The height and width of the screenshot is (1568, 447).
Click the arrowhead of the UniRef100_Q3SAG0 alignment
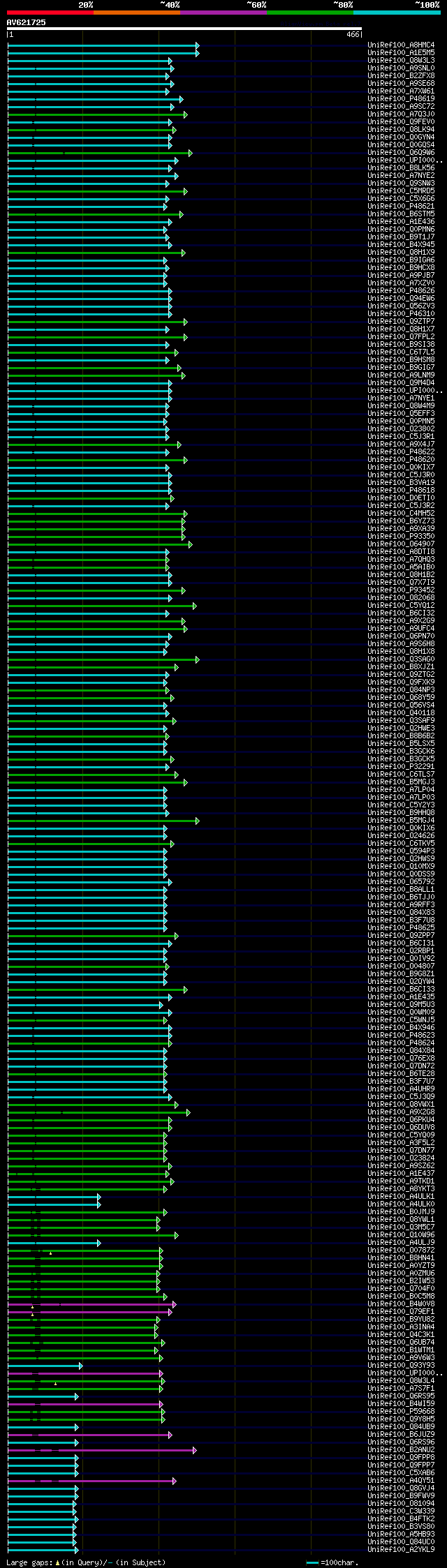(198, 659)
